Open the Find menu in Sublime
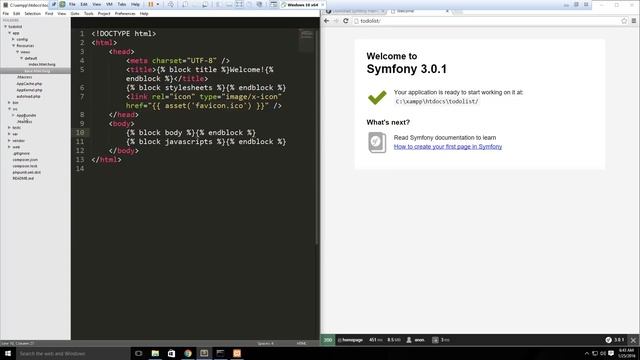 pos(49,13)
